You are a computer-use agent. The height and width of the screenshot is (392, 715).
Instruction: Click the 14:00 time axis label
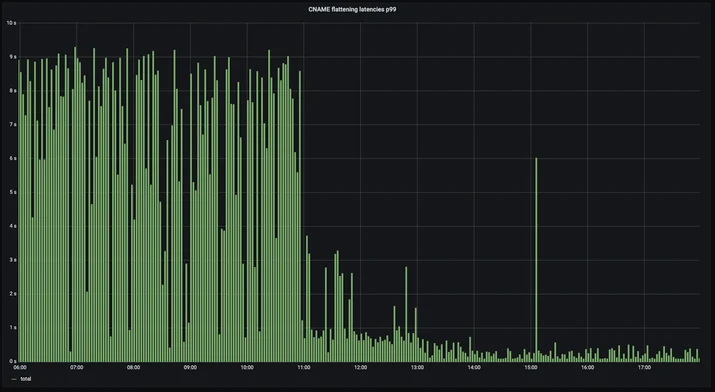[x=474, y=367]
